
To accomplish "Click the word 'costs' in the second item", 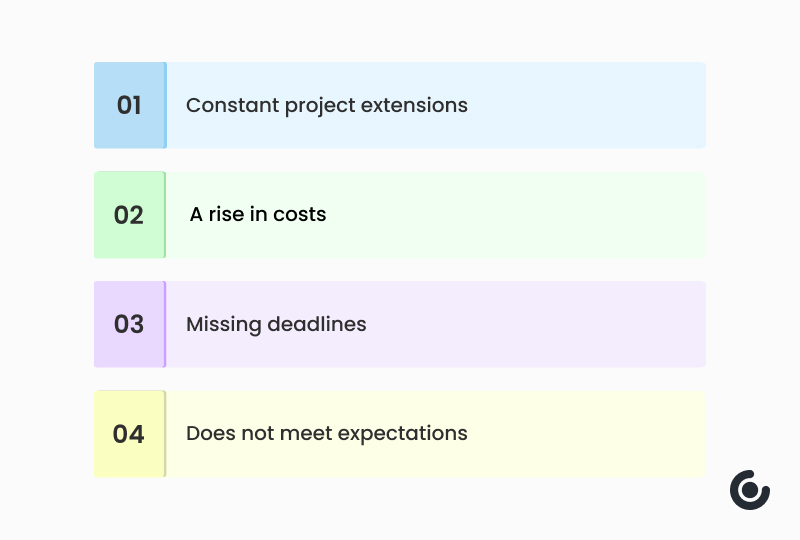I will tap(299, 215).
